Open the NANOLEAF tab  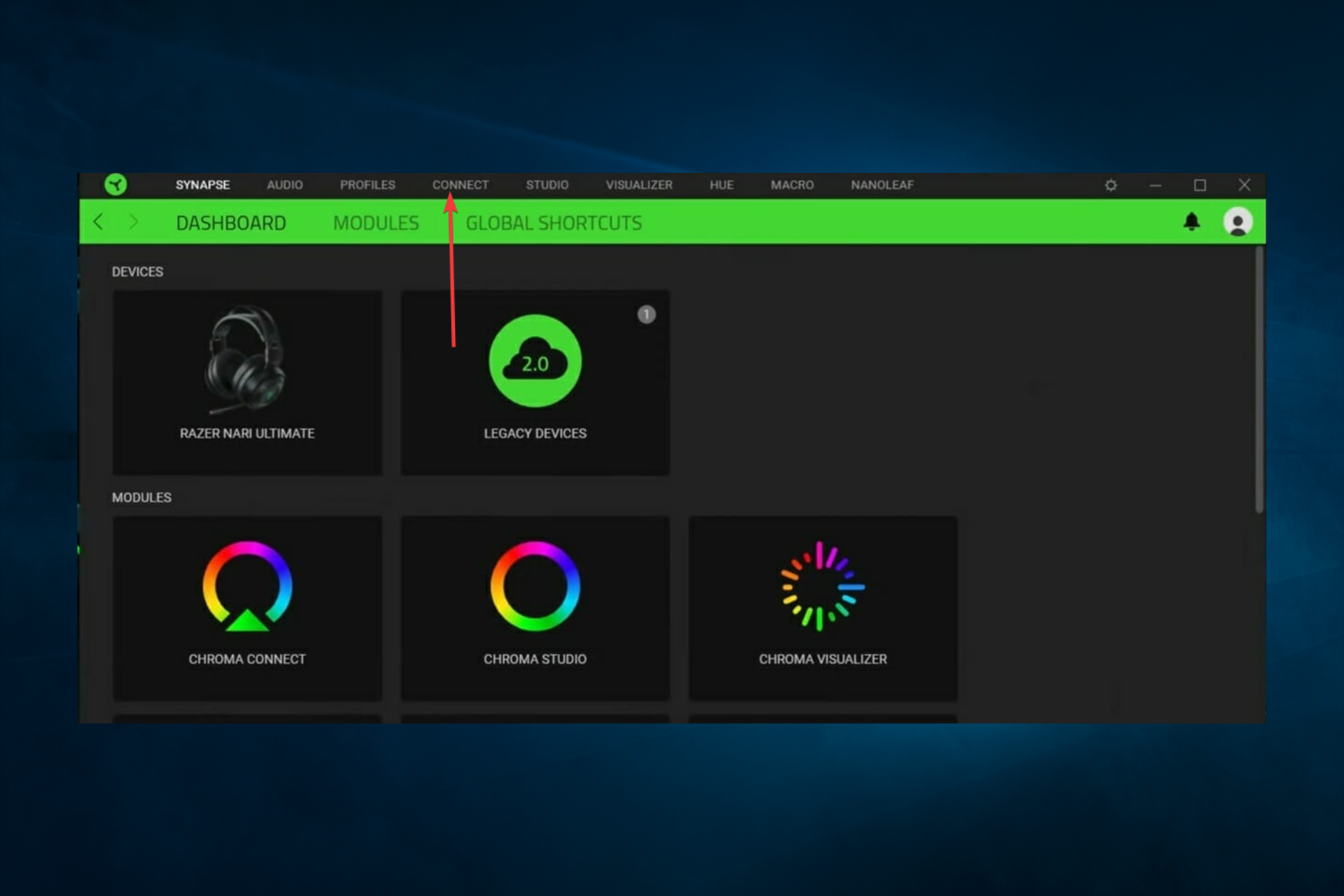[x=883, y=185]
